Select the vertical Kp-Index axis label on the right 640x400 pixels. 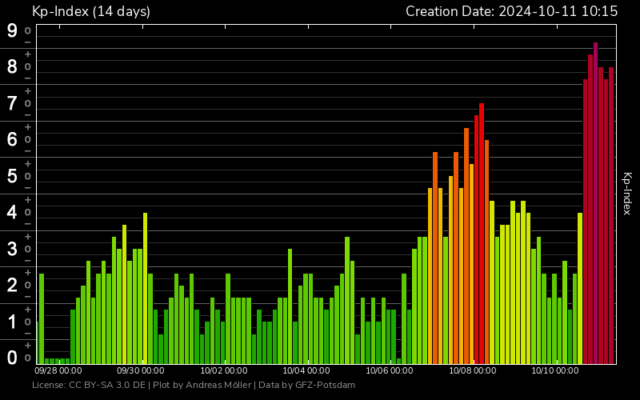click(627, 193)
